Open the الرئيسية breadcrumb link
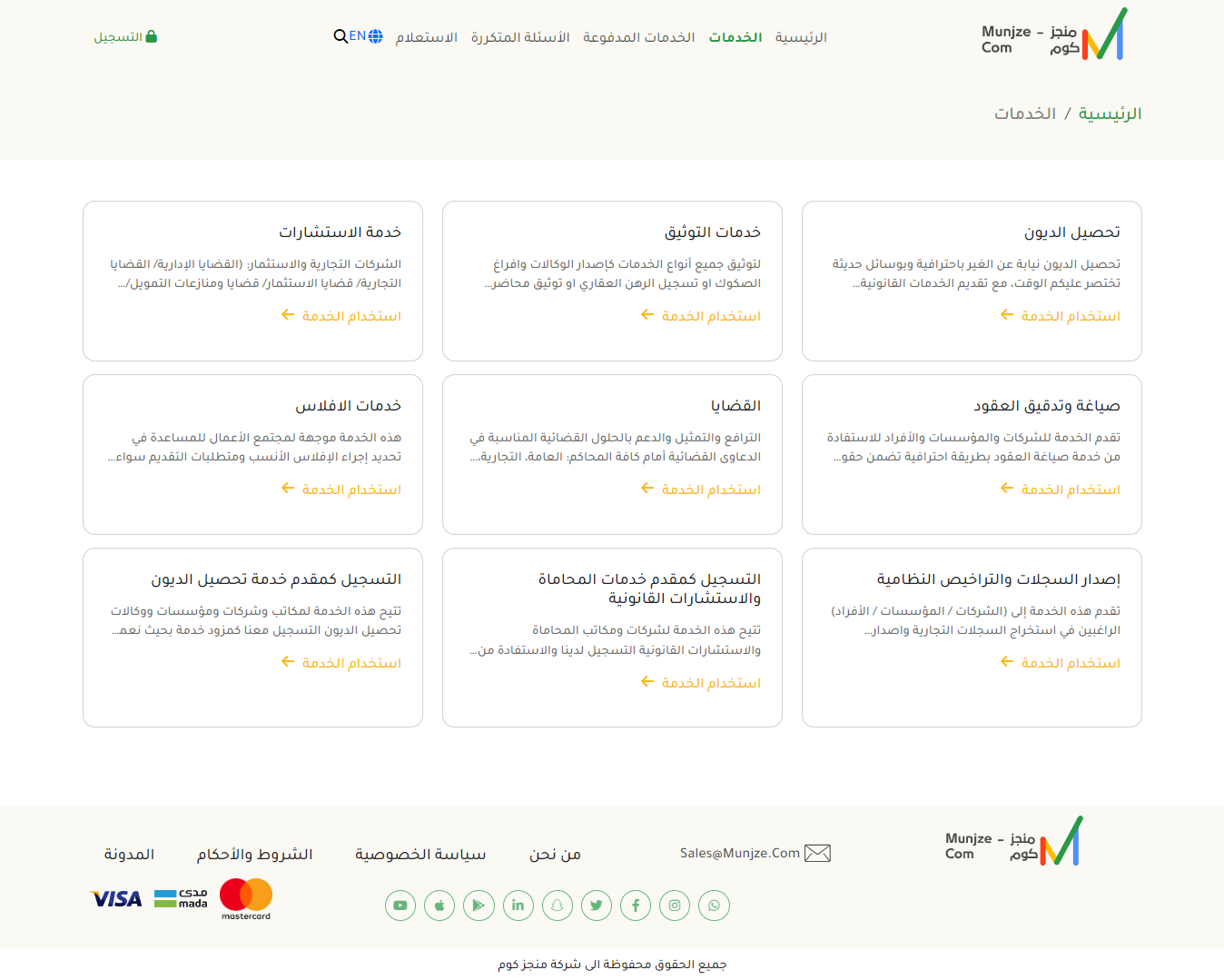1224x980 pixels. pyautogui.click(x=1110, y=114)
